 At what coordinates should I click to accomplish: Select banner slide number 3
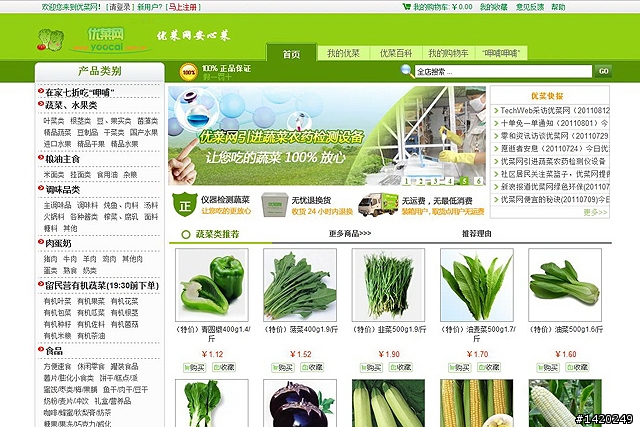(x=436, y=180)
